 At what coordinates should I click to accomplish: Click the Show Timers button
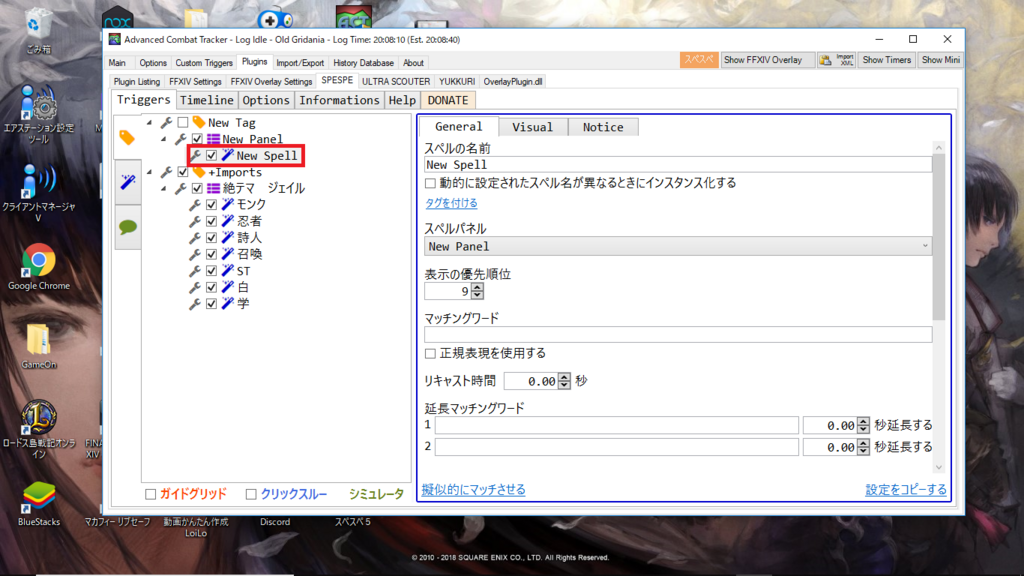[886, 60]
